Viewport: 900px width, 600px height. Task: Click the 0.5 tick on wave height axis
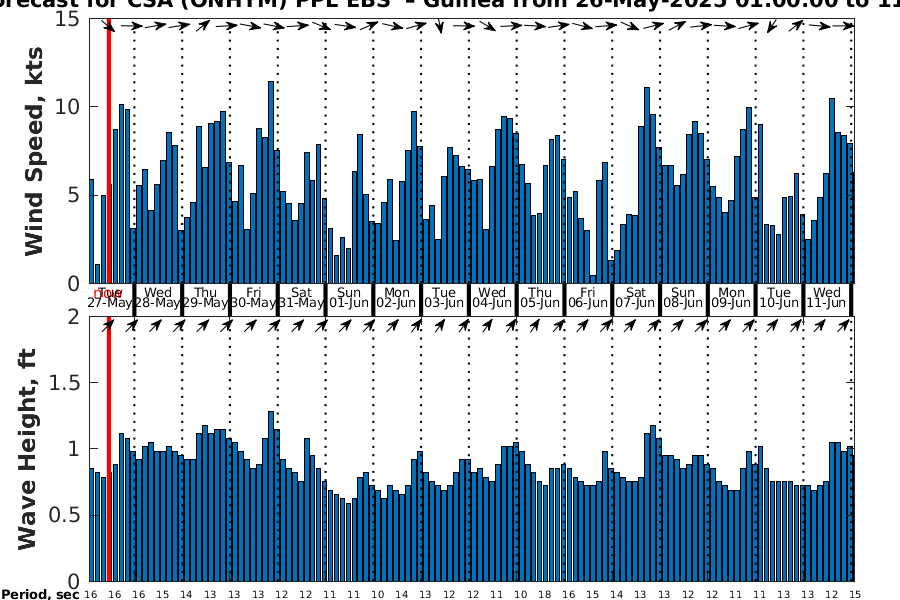pos(64,515)
